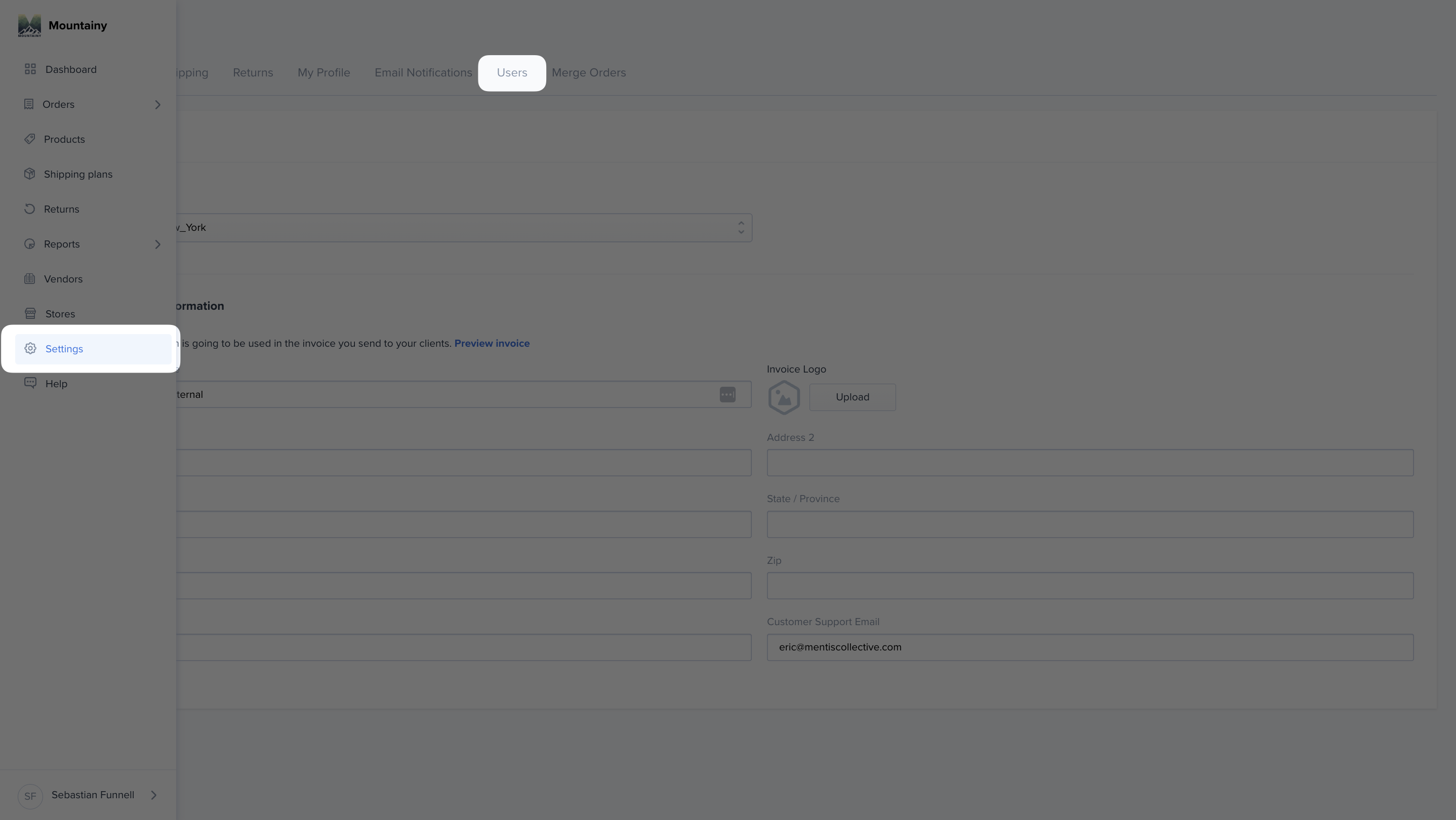This screenshot has width=1456, height=820.
Task: Click the Stores shop icon
Action: coord(30,314)
